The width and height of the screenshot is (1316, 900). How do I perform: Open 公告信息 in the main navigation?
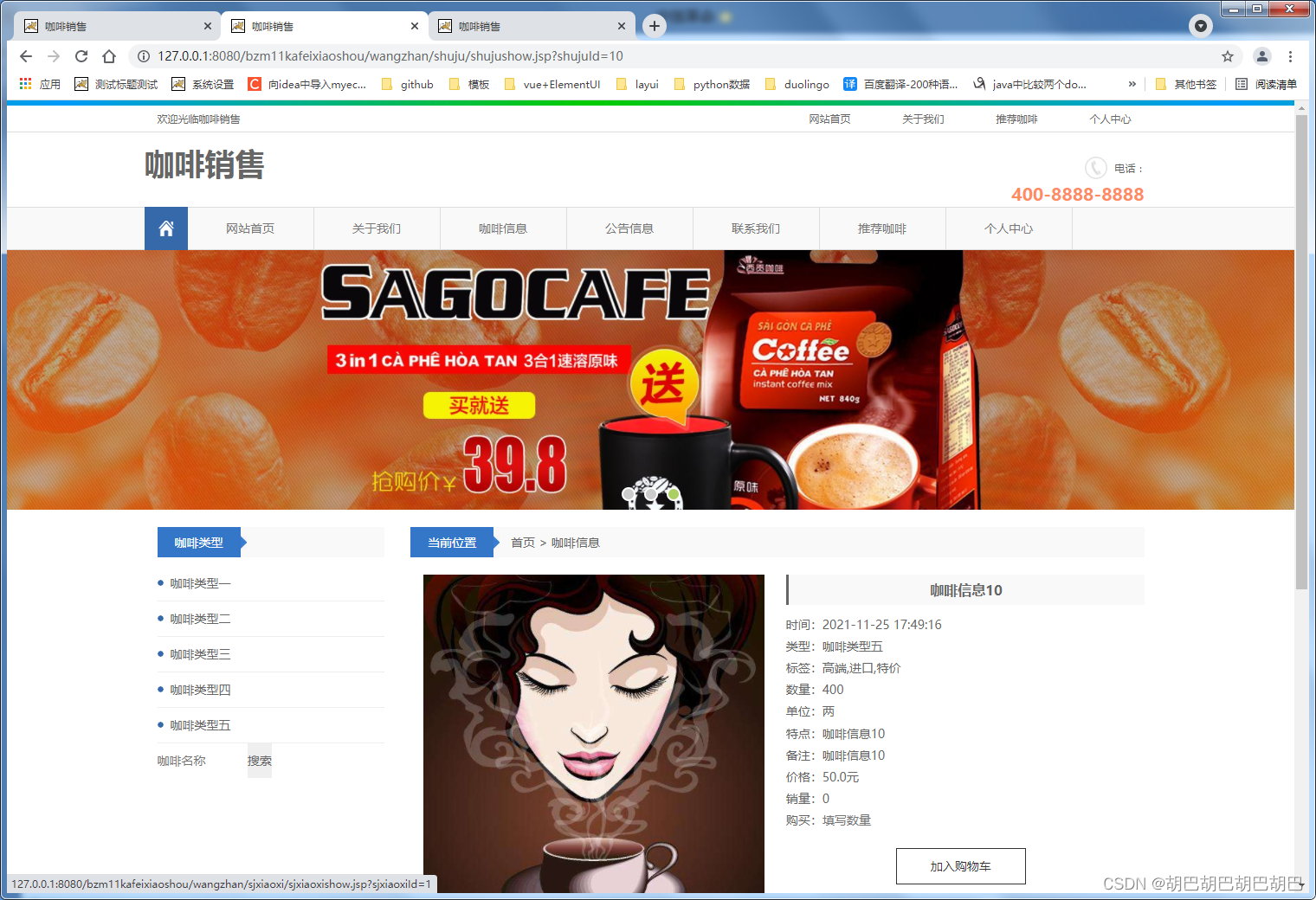coord(629,228)
